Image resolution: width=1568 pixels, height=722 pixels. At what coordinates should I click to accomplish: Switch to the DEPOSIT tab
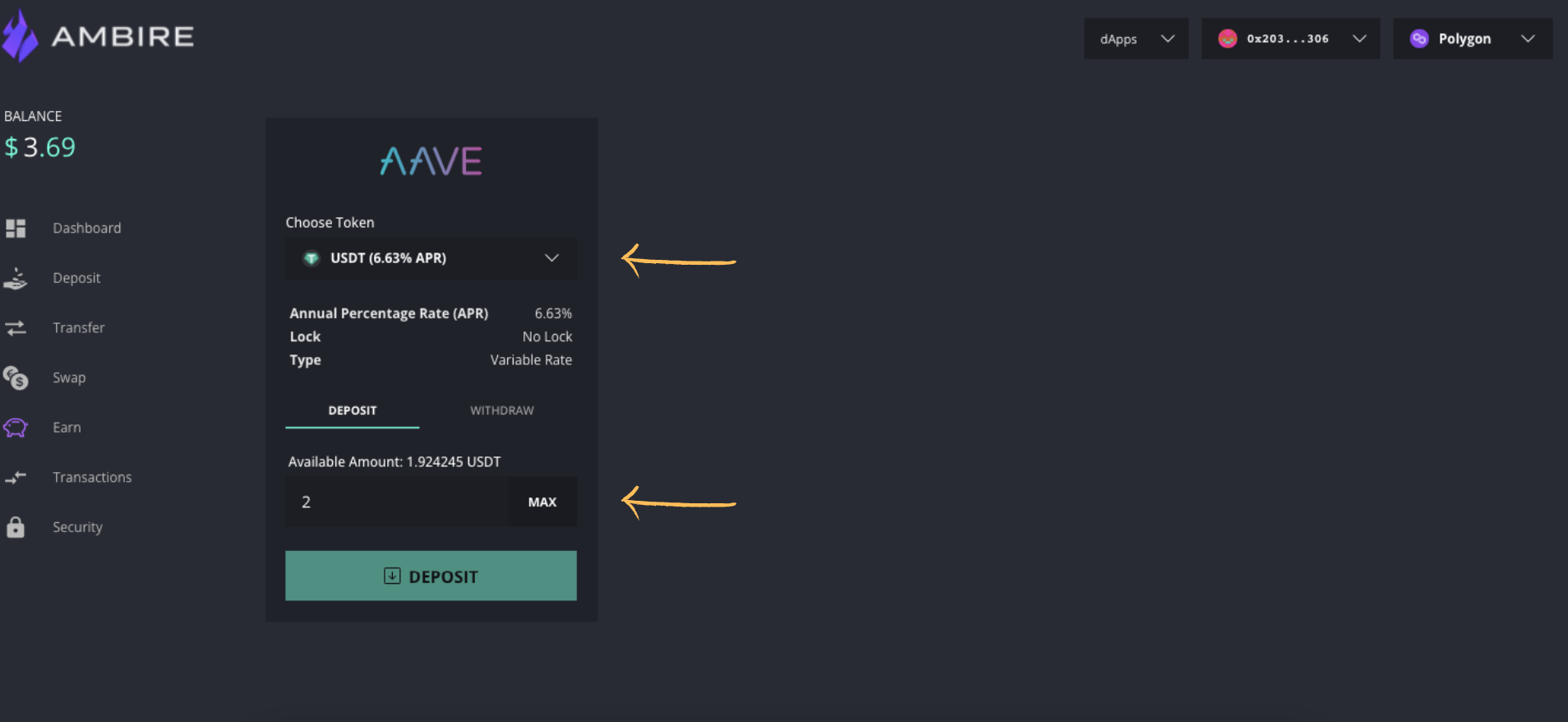coord(353,410)
